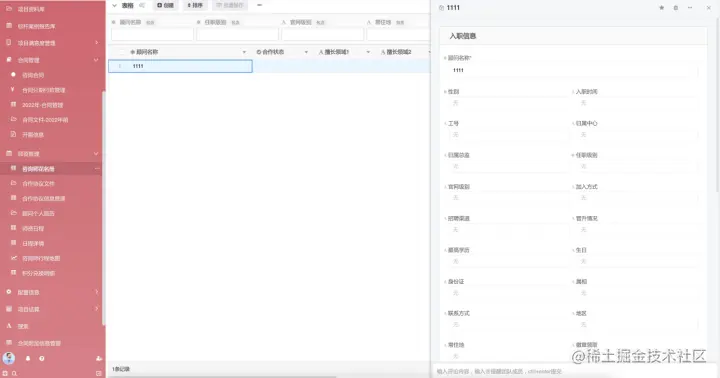This screenshot has height=378, width=720.
Task: Collapse the 合同管理 sidebar group
Action: pos(96,60)
